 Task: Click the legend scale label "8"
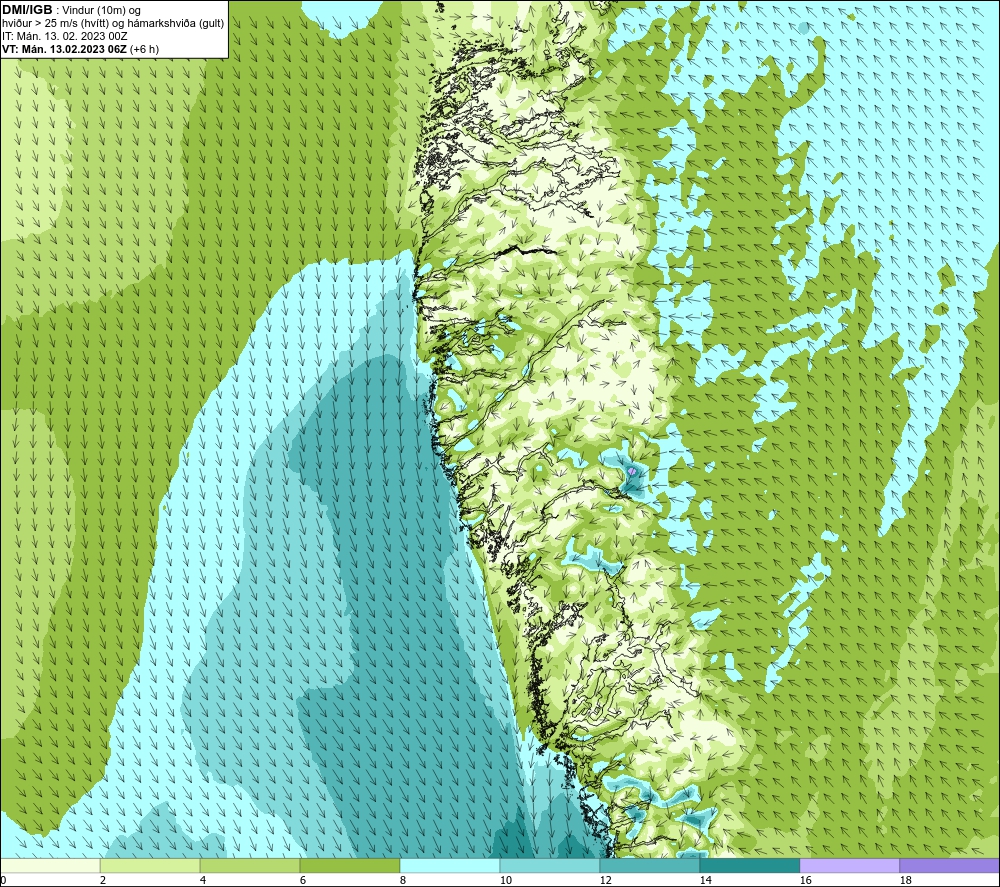click(403, 881)
